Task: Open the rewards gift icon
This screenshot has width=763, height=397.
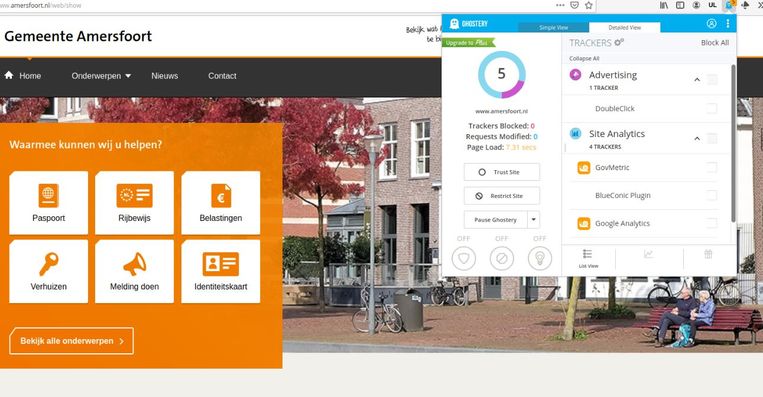Action: click(x=708, y=254)
